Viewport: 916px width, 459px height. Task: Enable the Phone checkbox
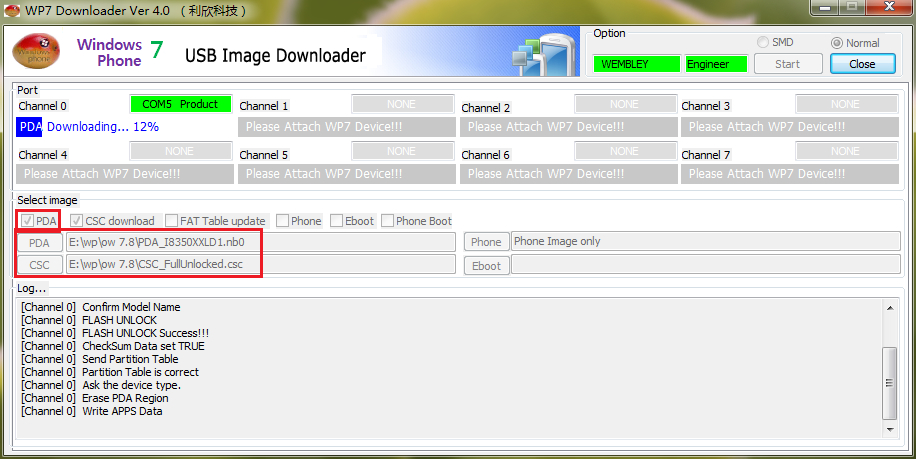tap(282, 221)
